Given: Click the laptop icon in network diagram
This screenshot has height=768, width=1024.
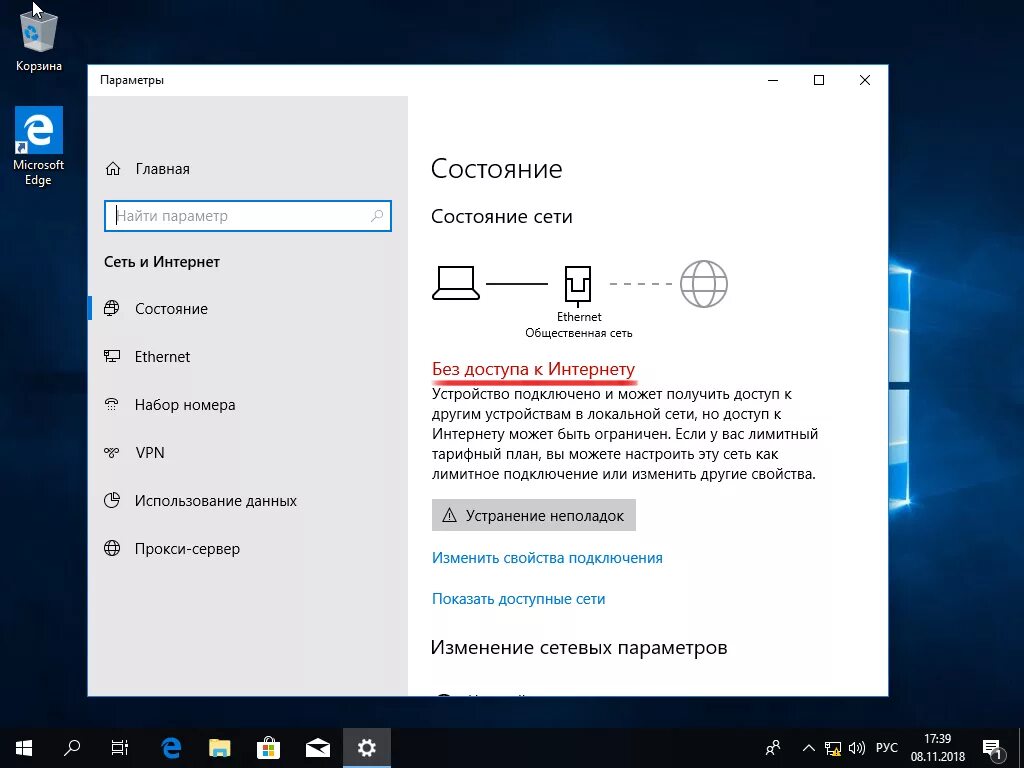Looking at the screenshot, I should (456, 283).
